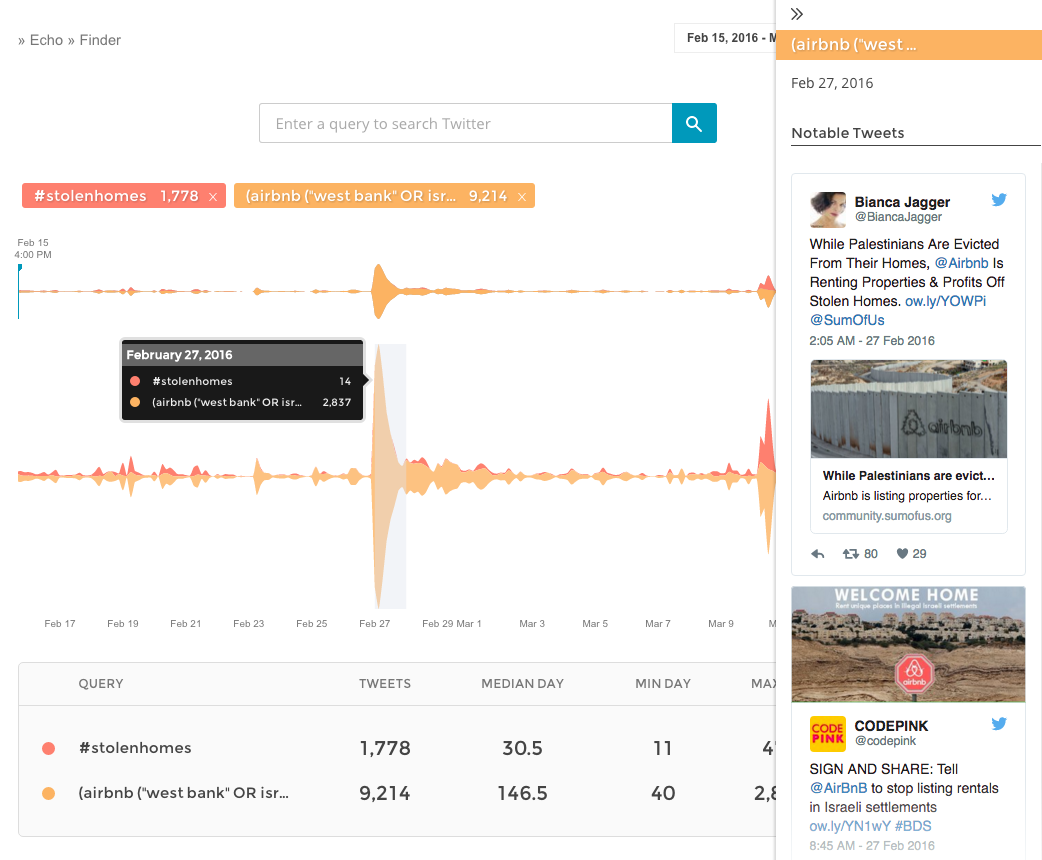Click #stolenhomes red dot in table

pyautogui.click(x=49, y=748)
